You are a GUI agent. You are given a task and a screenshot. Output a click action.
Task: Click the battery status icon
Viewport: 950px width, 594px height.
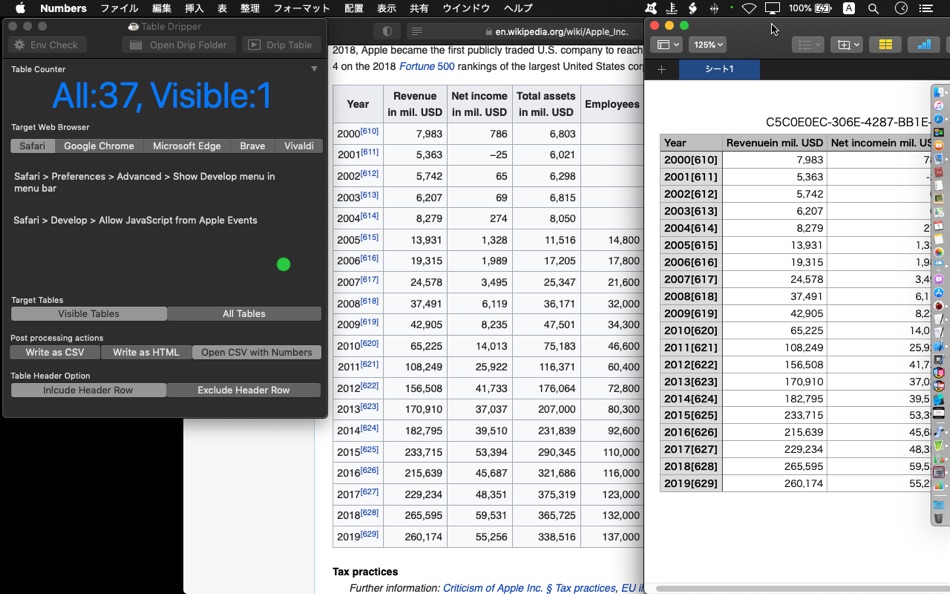[x=823, y=8]
